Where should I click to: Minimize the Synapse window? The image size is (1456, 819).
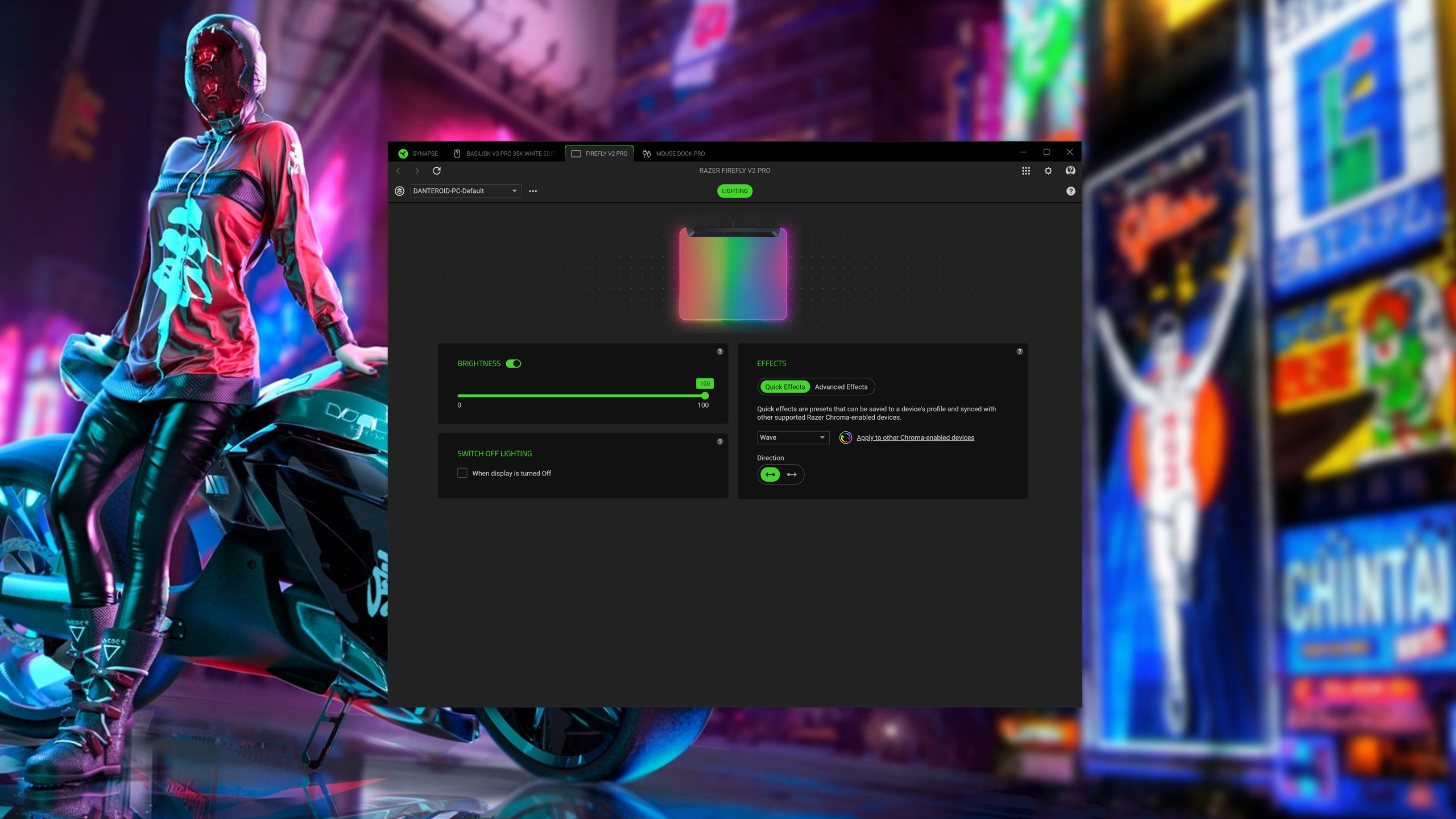1023,152
